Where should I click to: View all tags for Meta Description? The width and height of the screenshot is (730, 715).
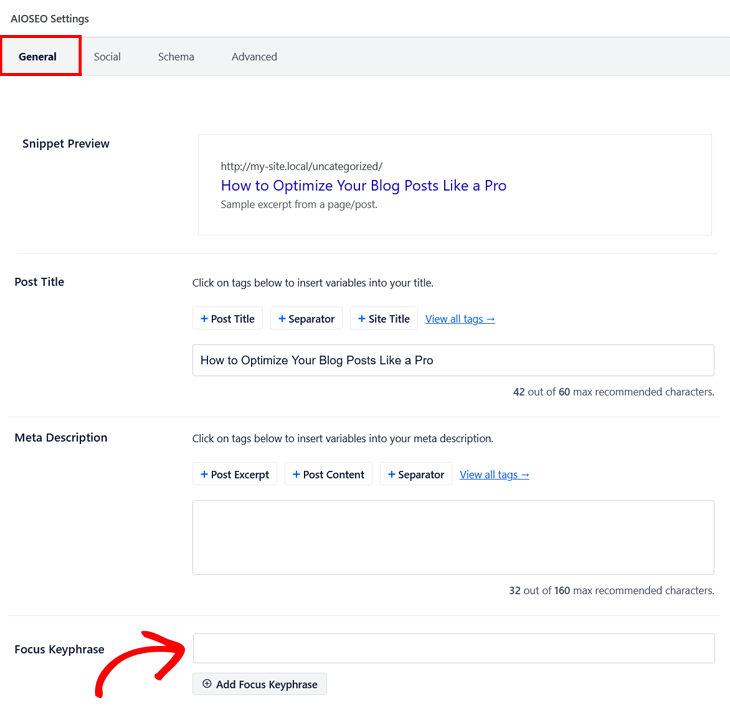494,475
